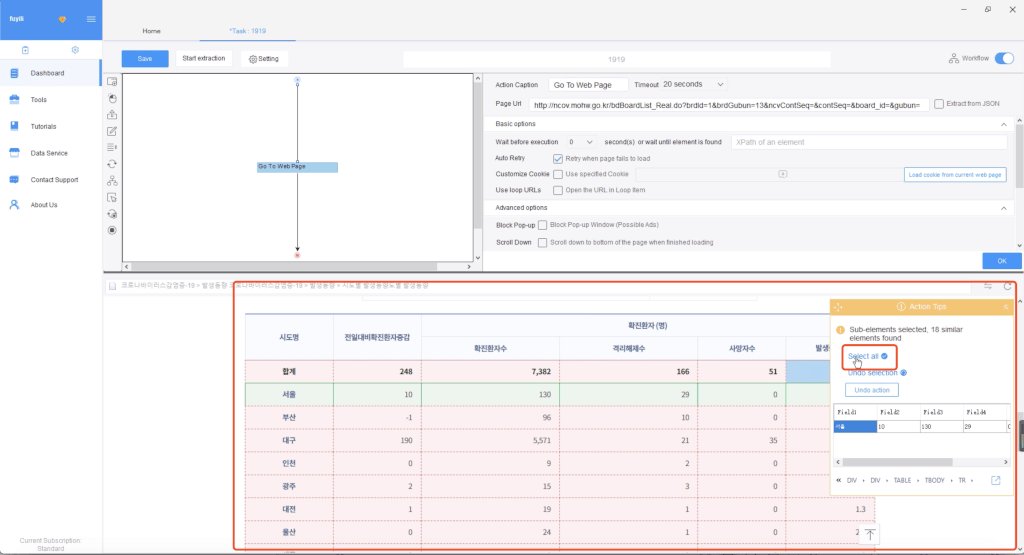
Task: Click the refresh icon of the built-in browser
Action: [x=1008, y=286]
